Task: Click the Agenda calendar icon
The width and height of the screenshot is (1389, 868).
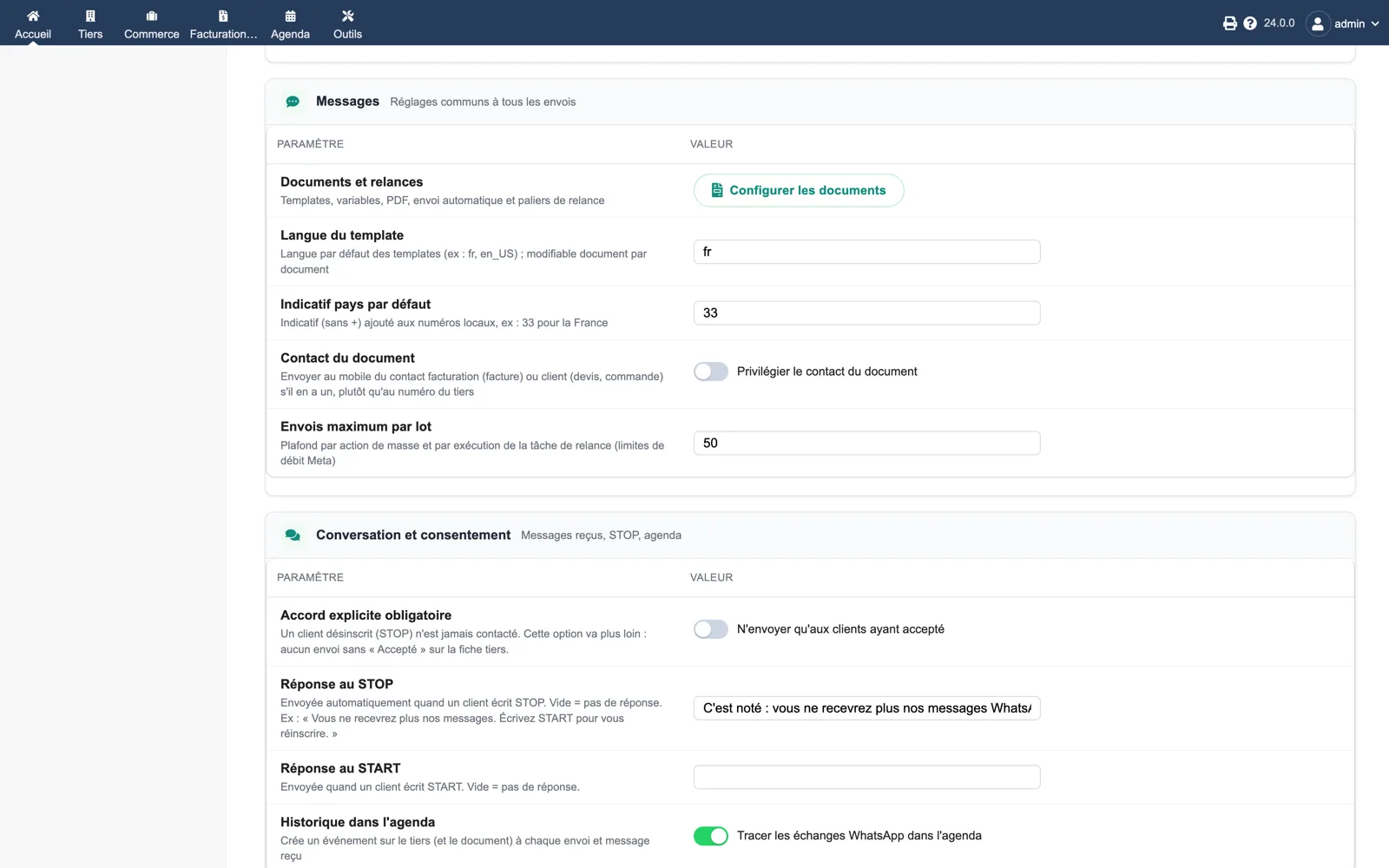Action: tap(290, 16)
